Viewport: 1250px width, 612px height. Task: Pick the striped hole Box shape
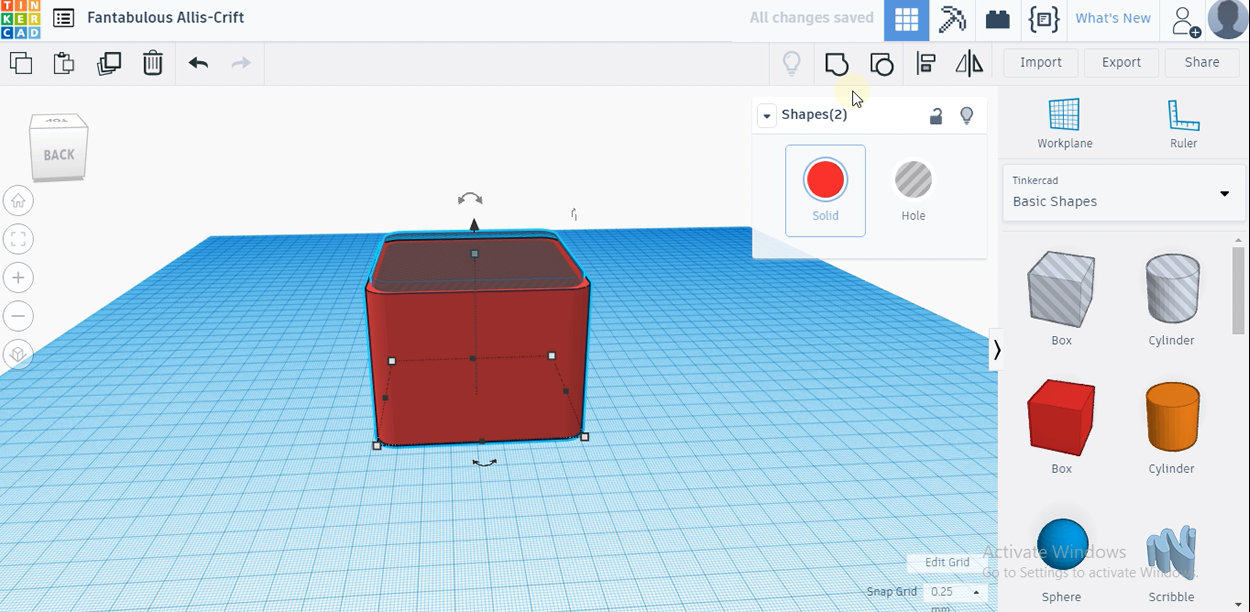[x=1061, y=289]
